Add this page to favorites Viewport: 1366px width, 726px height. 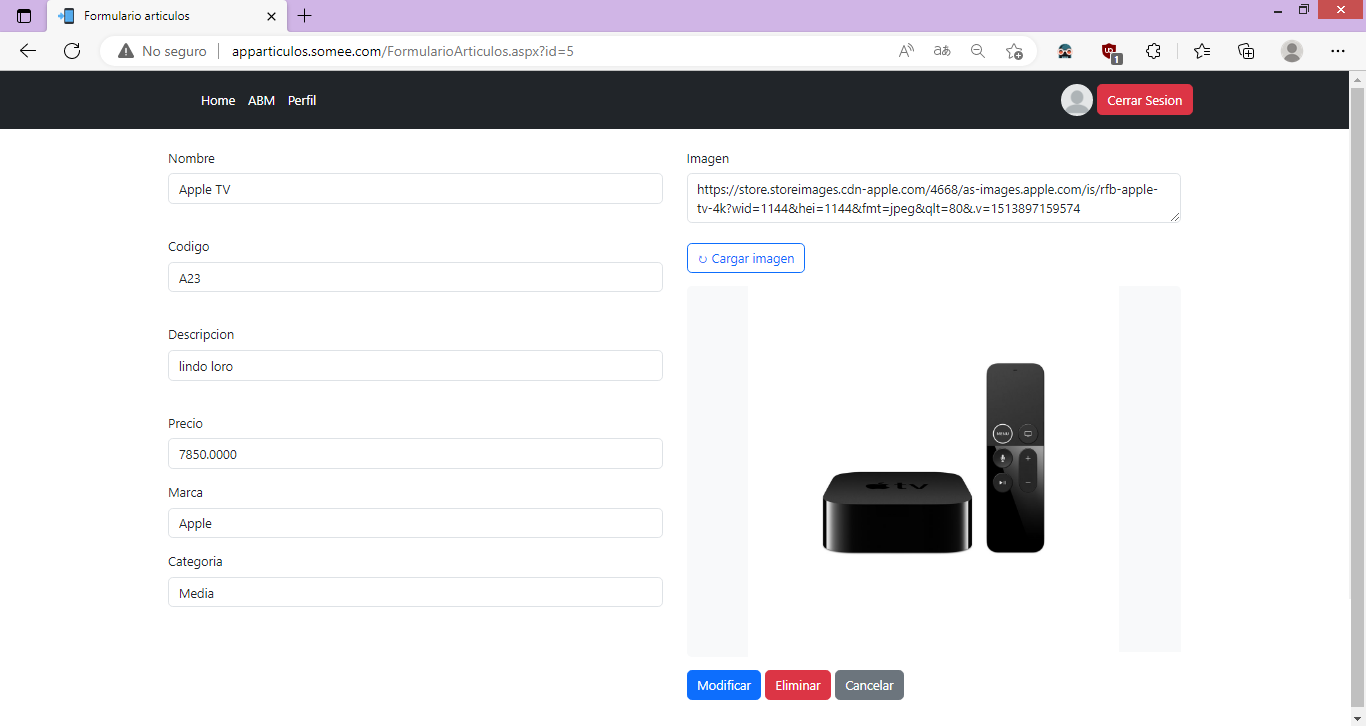coord(1014,51)
